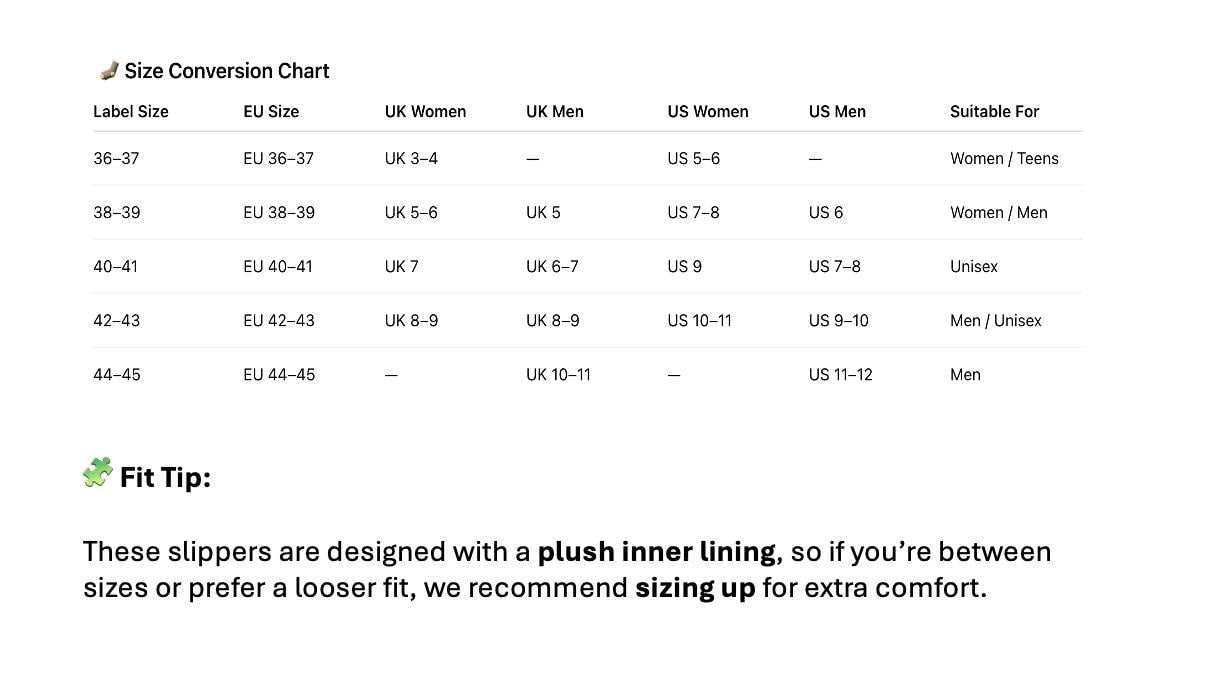
Task: Click the UK Women column header
Action: pyautogui.click(x=425, y=112)
